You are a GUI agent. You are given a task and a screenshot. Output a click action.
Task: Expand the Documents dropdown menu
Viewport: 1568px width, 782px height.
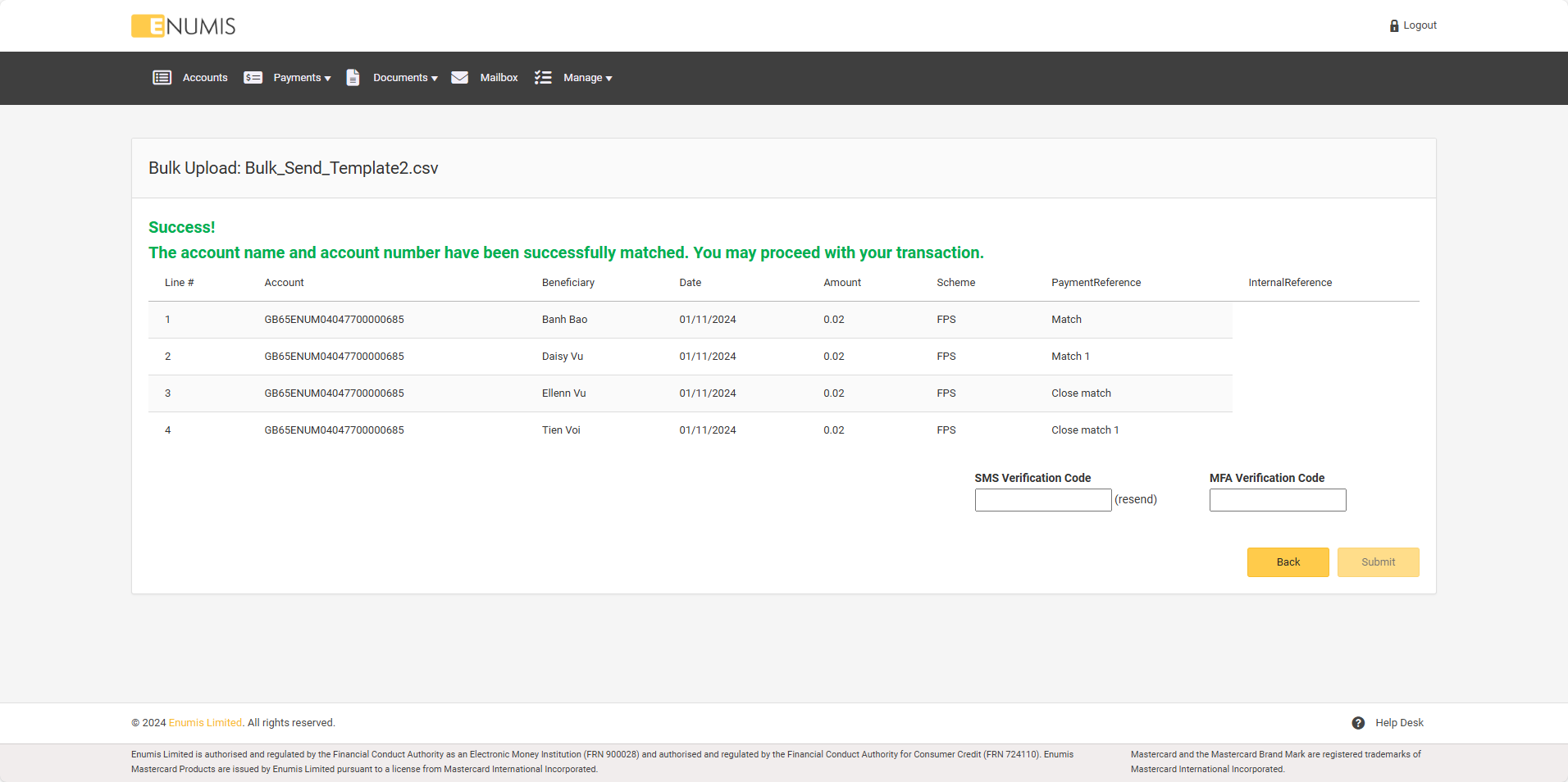click(405, 78)
